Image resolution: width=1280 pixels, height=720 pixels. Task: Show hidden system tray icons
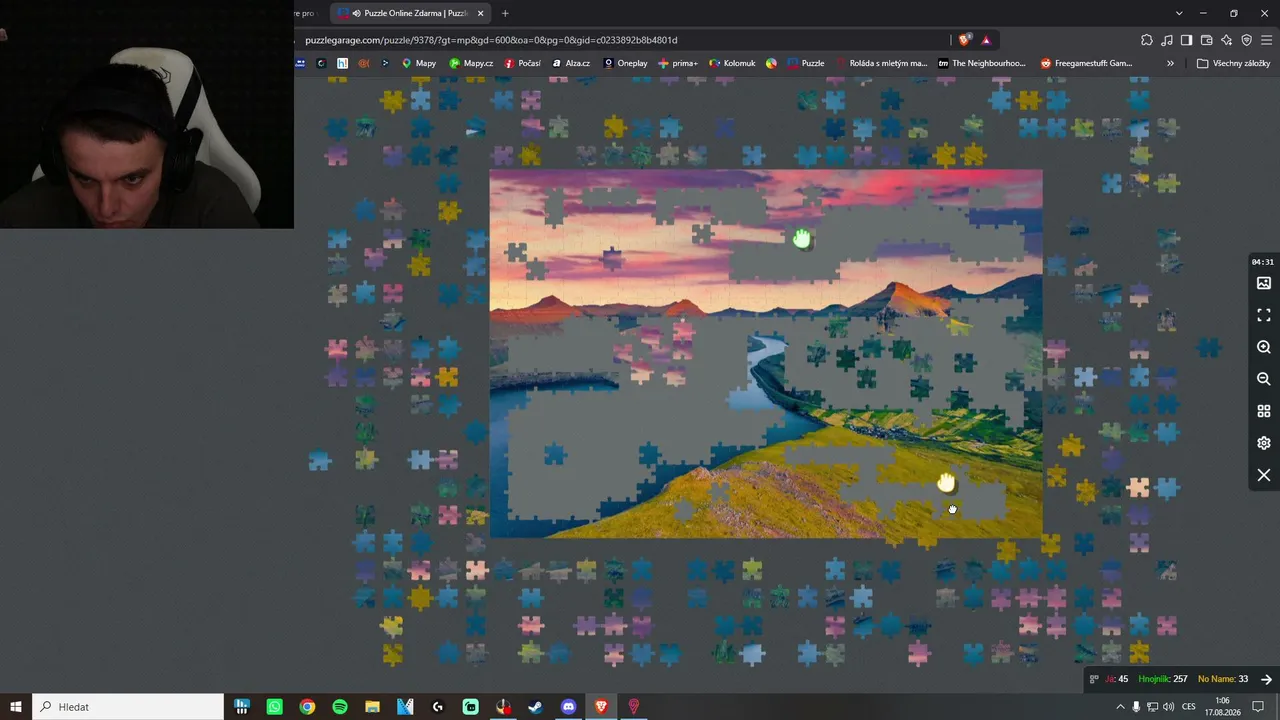click(1120, 707)
